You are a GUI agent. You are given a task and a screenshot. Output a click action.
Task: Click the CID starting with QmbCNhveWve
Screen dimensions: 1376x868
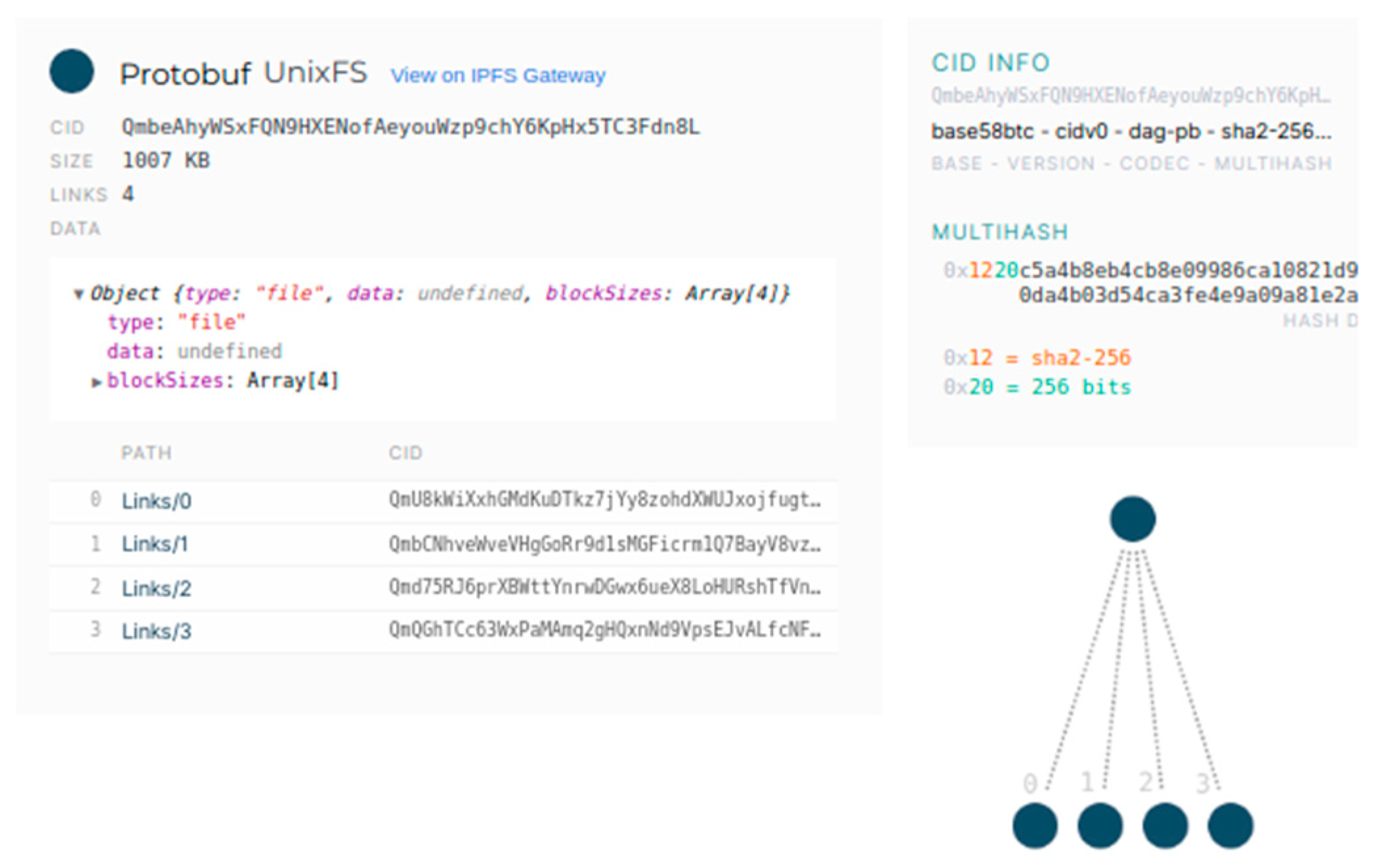coord(604,544)
